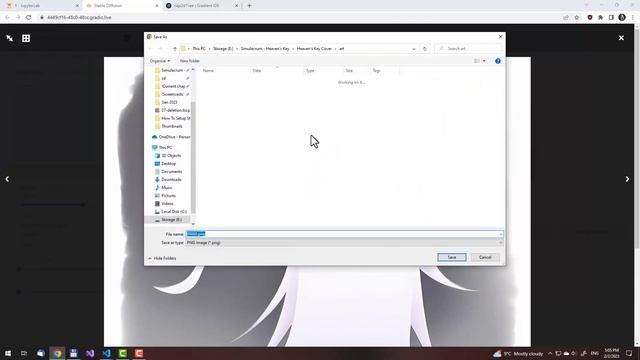
Task: Select Storage (E:) drive in navigation pane
Action: click(x=167, y=220)
